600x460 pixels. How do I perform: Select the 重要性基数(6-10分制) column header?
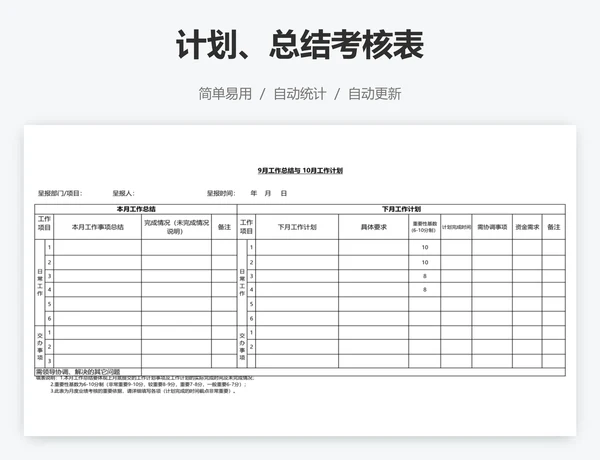point(424,227)
